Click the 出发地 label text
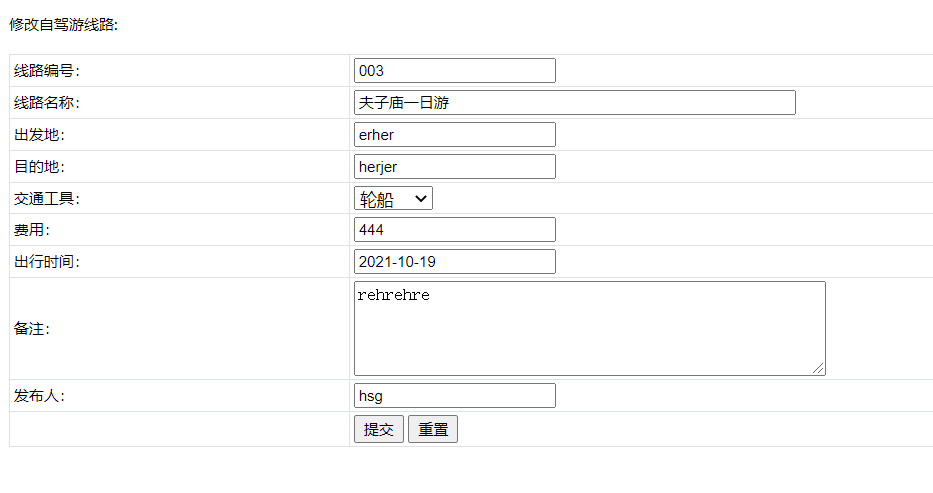Viewport: 933px width, 493px height. click(39, 135)
